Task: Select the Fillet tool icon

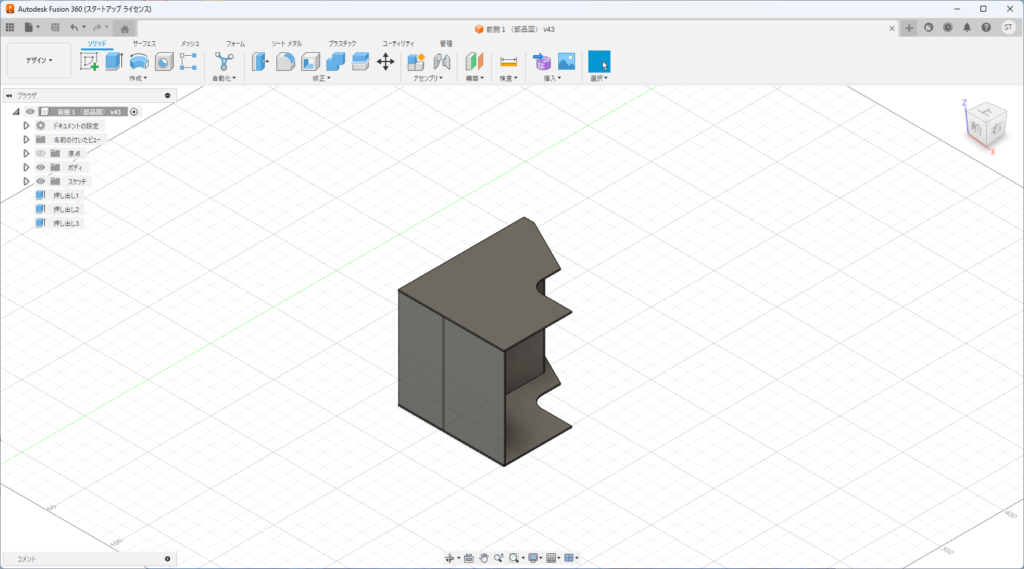Action: [x=285, y=61]
